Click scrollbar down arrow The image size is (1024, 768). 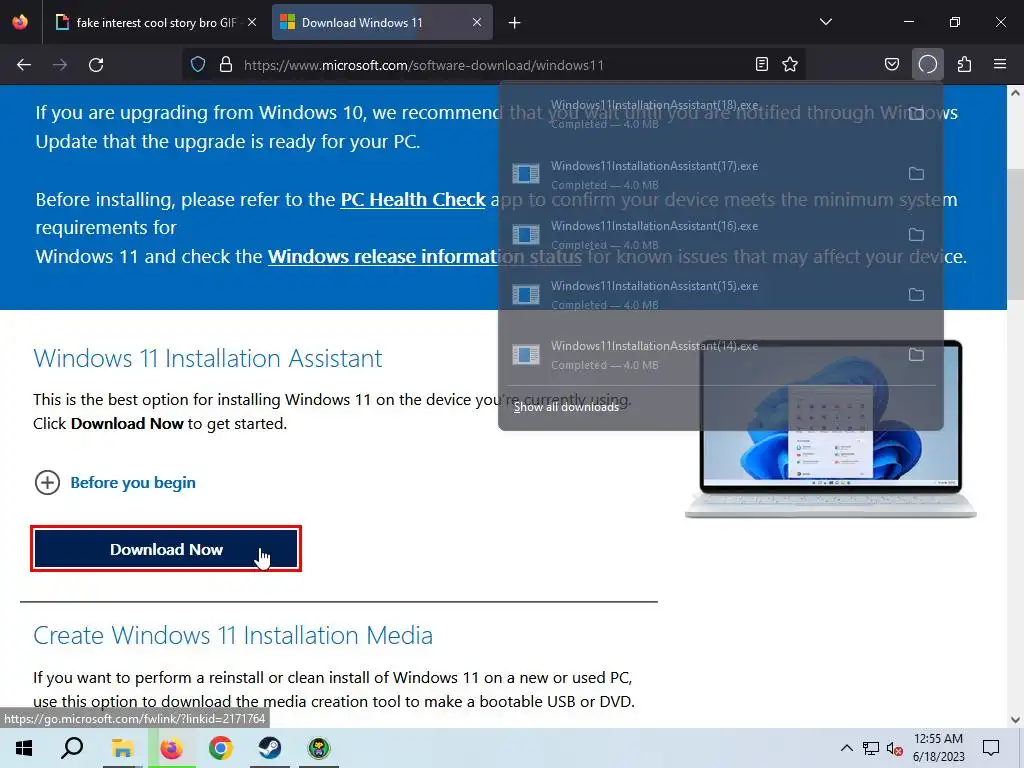[1015, 720]
